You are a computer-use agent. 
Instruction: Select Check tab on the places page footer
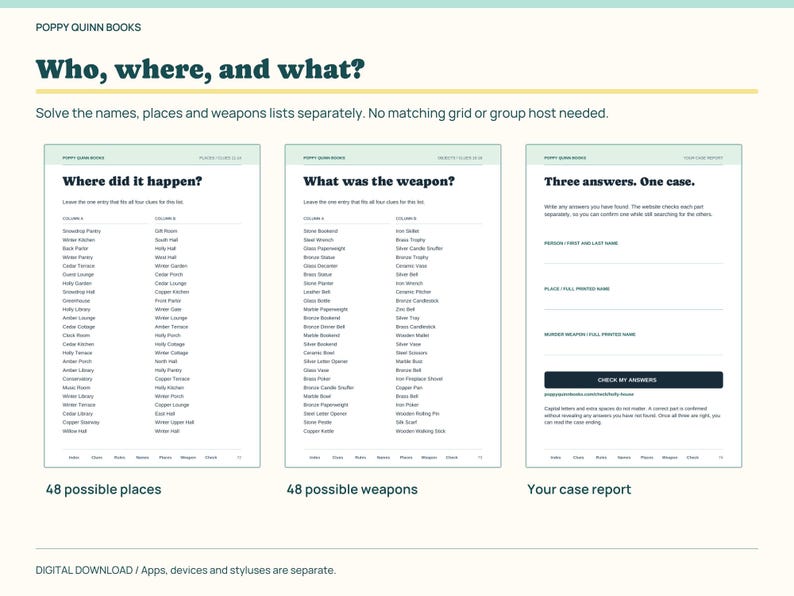coord(211,457)
